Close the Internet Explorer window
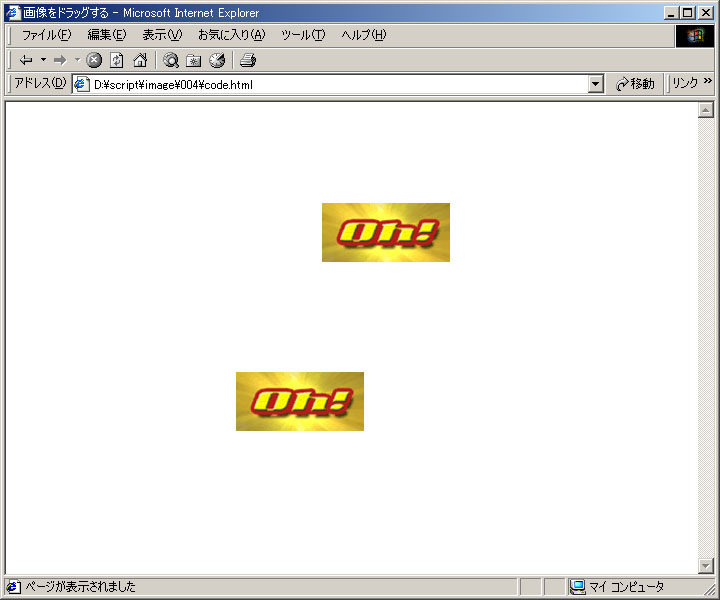This screenshot has width=720, height=600. click(x=706, y=13)
